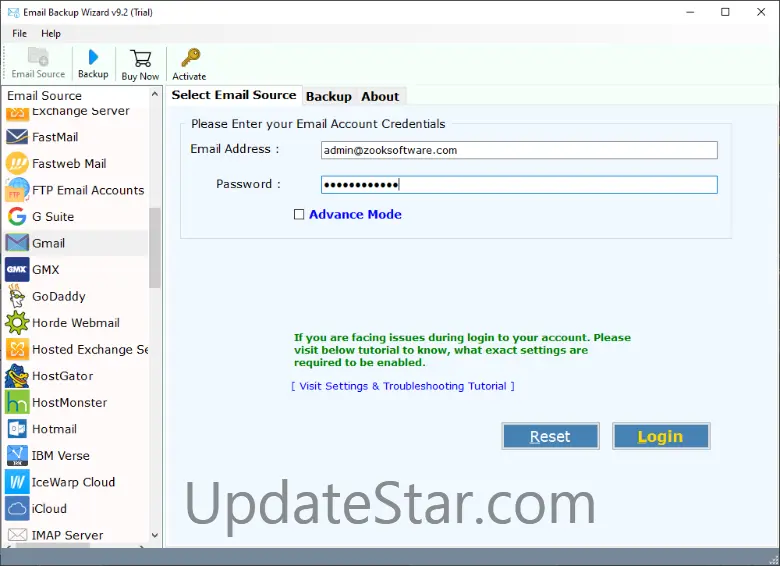Select IMAP Server entry text
Image resolution: width=780 pixels, height=566 pixels.
(68, 535)
